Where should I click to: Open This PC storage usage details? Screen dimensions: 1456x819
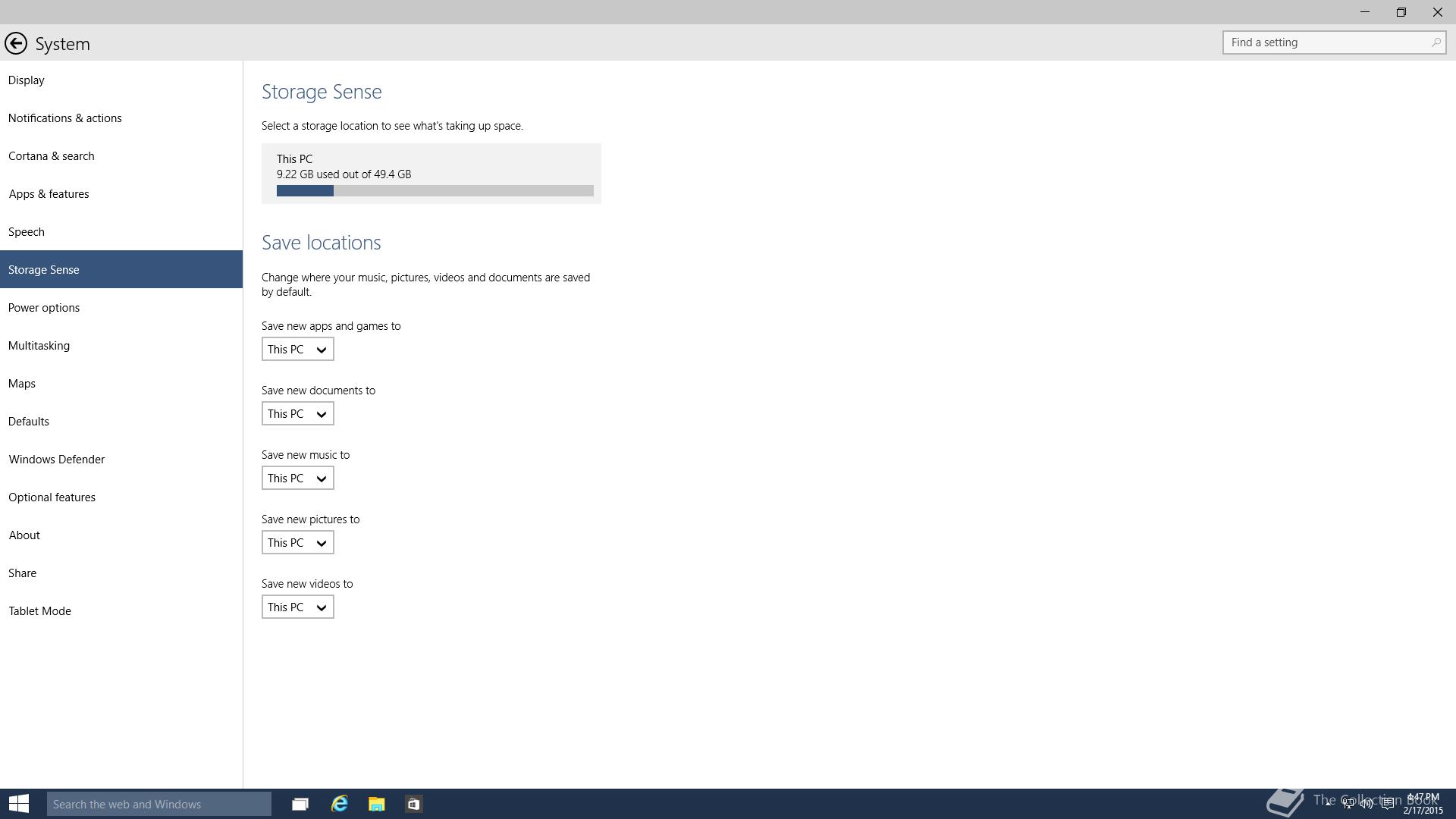pyautogui.click(x=431, y=173)
